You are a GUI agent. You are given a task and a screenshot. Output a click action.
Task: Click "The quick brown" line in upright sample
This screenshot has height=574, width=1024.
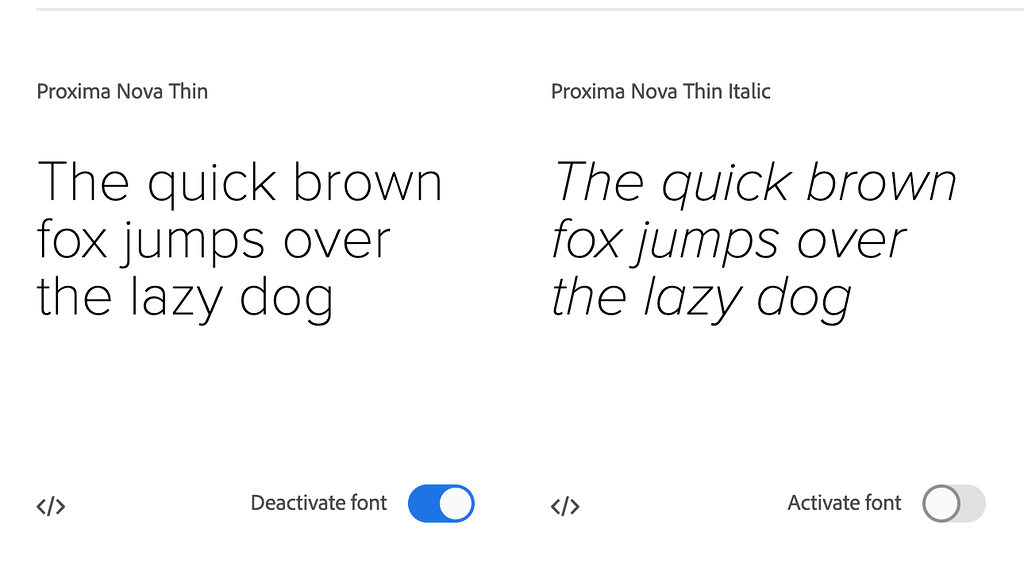coord(239,183)
